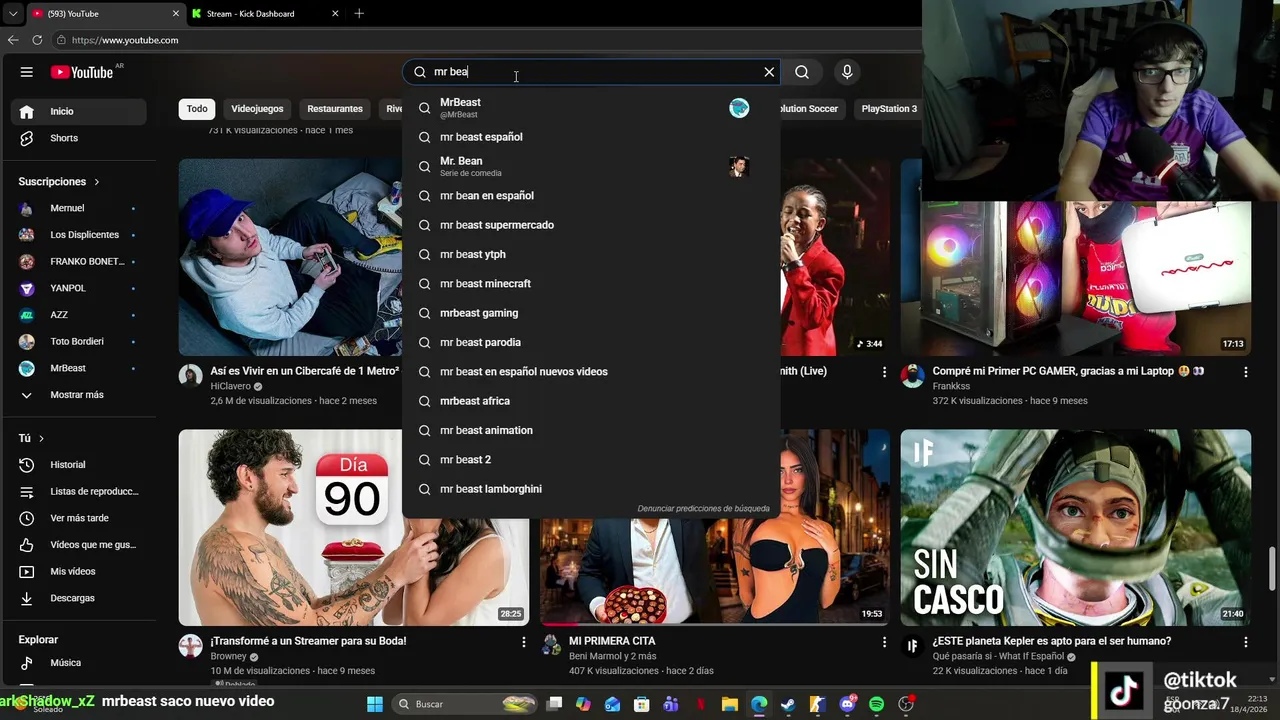Expand the Suscripciones section arrow
1280x720 pixels.
(x=97, y=182)
